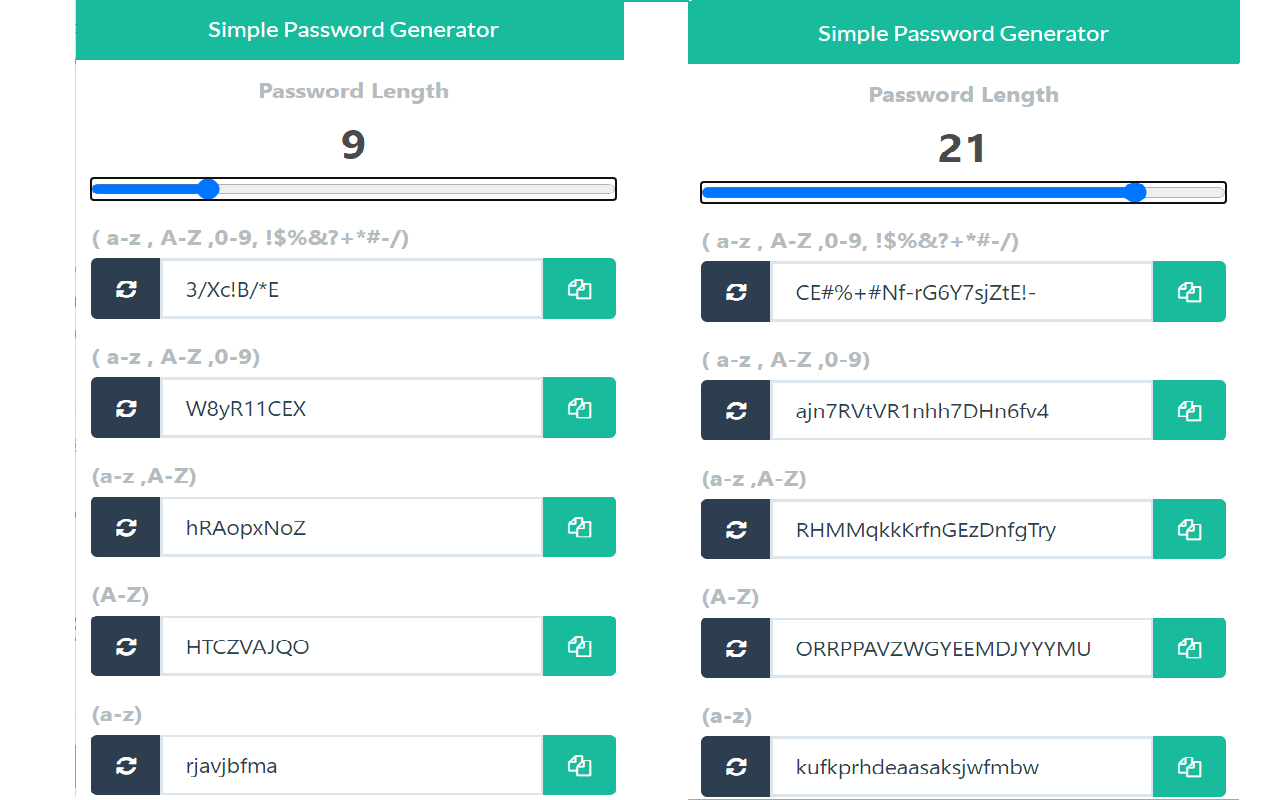This screenshot has width=1280, height=800.
Task: Refresh the hRAopxNoZ password
Action: coord(126,527)
